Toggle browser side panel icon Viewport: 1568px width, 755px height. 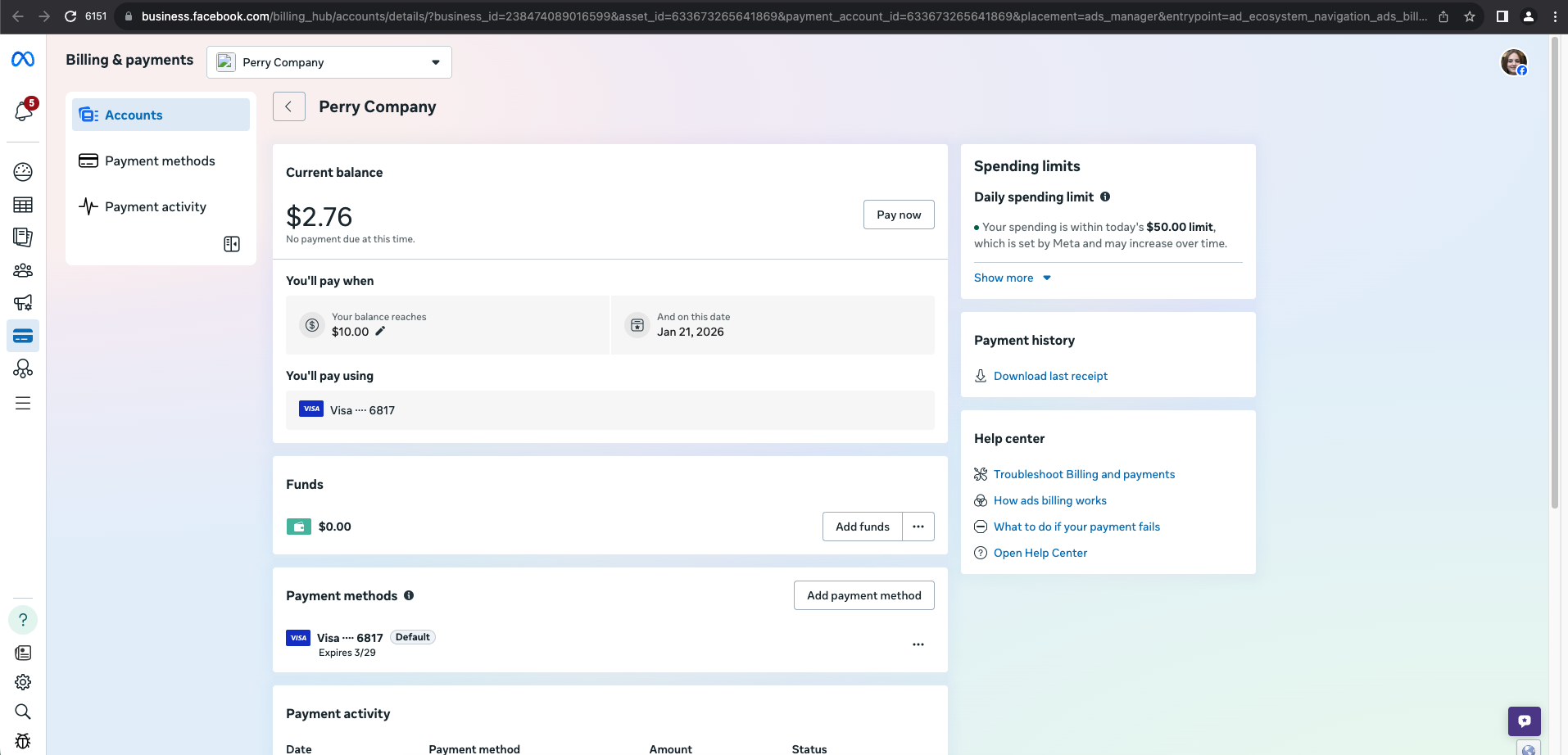(1502, 16)
